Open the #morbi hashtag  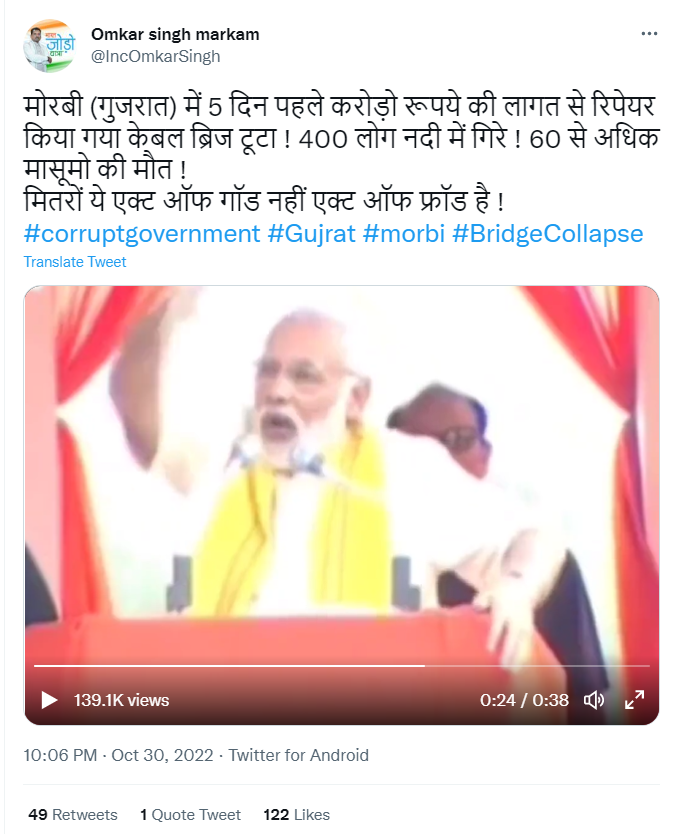click(x=404, y=233)
